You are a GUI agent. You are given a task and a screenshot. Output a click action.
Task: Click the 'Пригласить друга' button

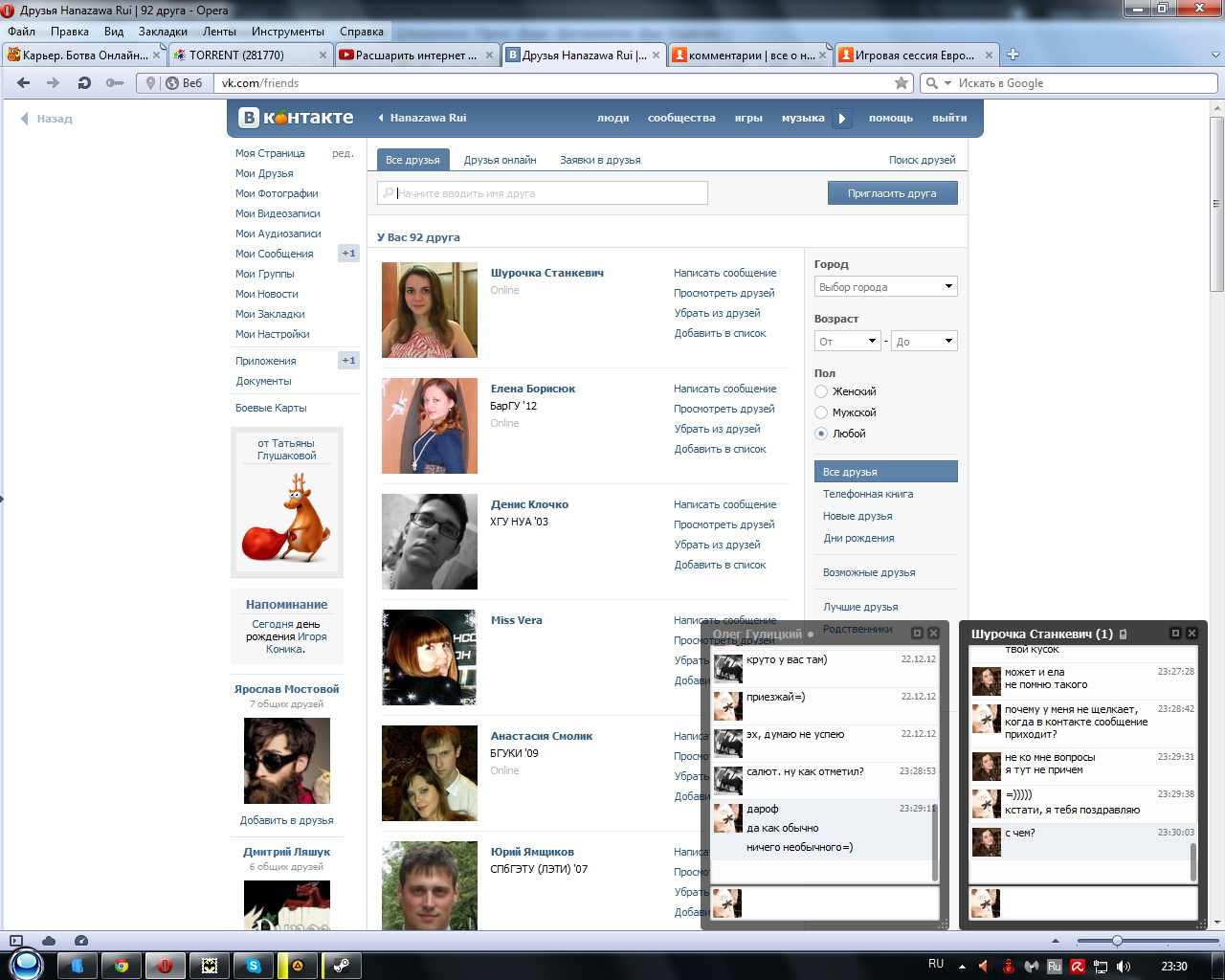click(892, 193)
